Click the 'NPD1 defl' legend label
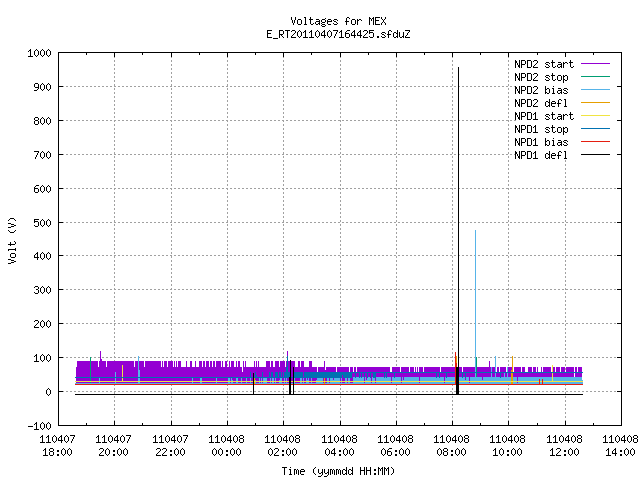 click(541, 155)
